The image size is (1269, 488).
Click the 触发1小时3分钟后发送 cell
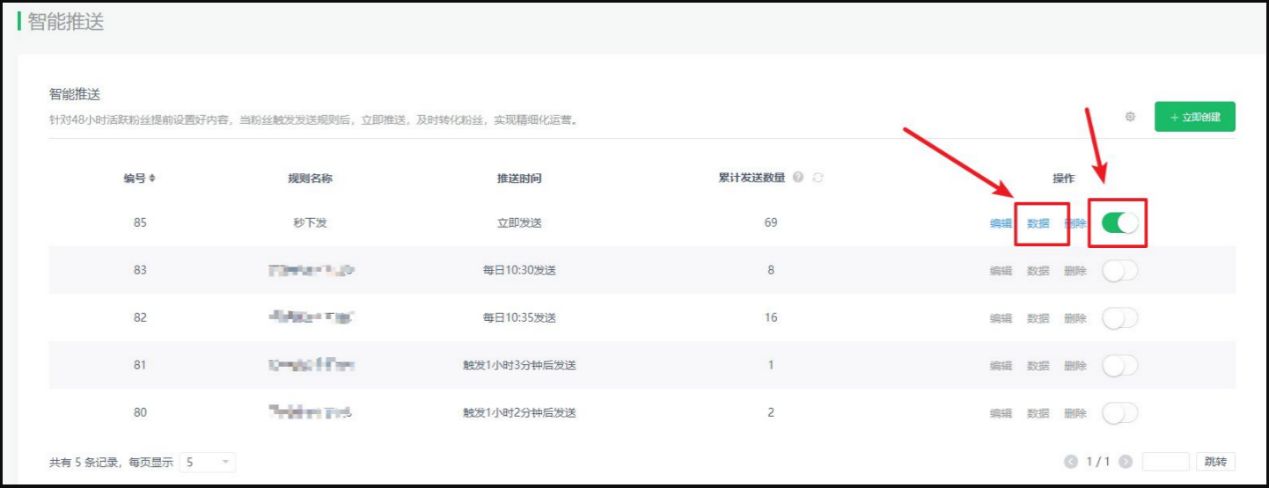519,365
